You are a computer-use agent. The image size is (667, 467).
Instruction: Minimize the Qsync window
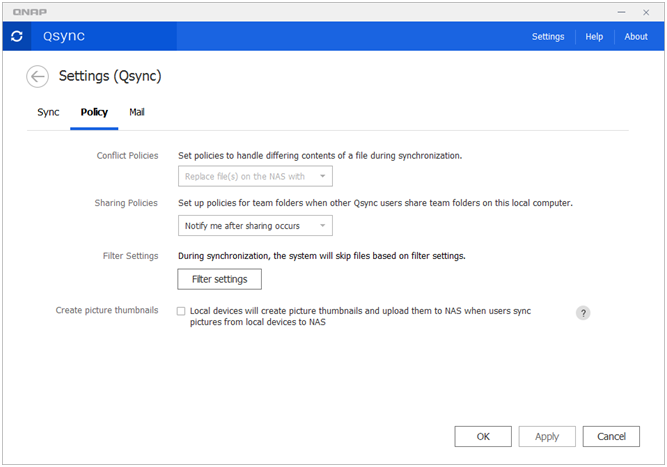pos(621,12)
